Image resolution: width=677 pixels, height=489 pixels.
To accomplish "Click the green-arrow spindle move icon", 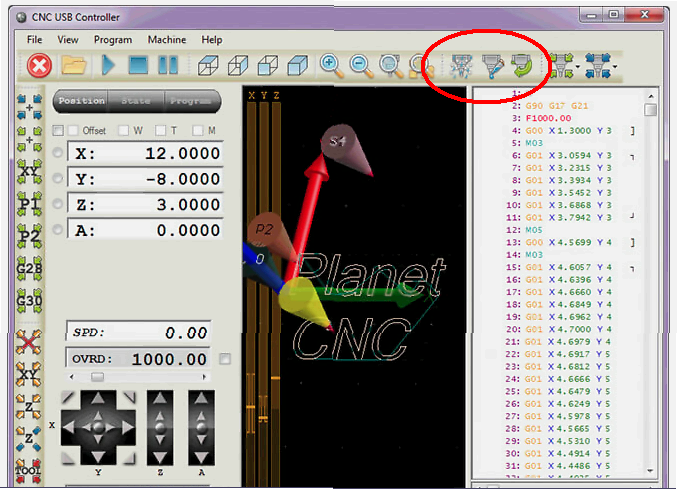I will coord(561,66).
